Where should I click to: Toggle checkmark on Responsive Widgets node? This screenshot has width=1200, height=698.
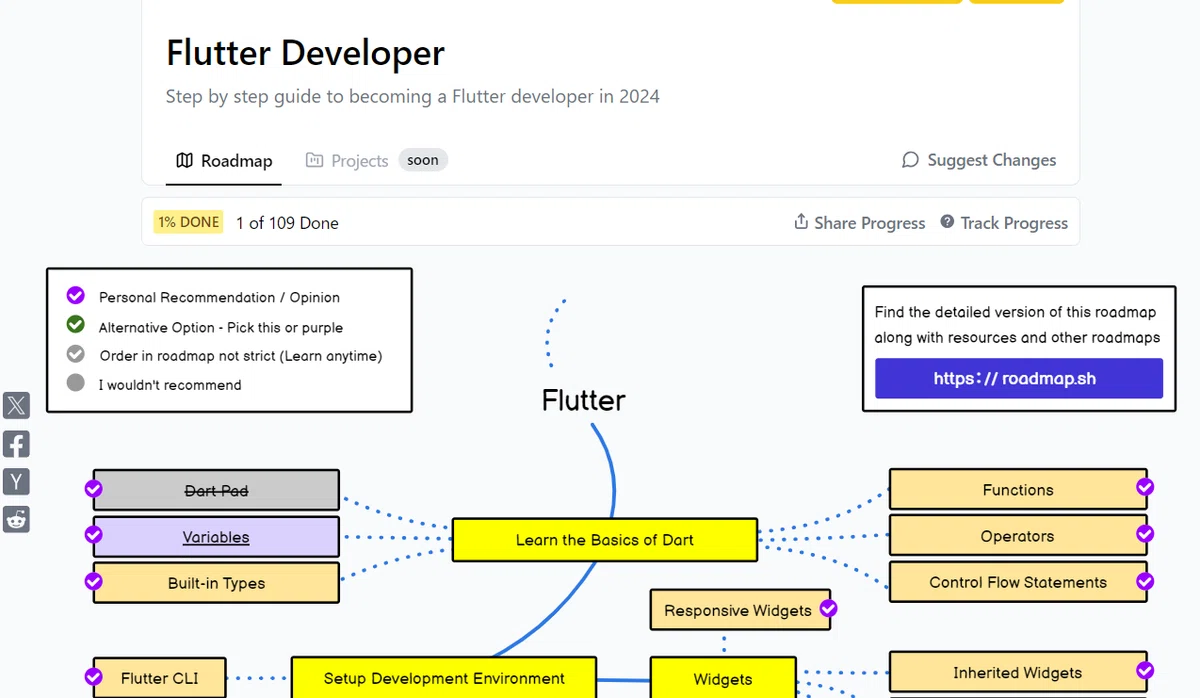pos(828,608)
